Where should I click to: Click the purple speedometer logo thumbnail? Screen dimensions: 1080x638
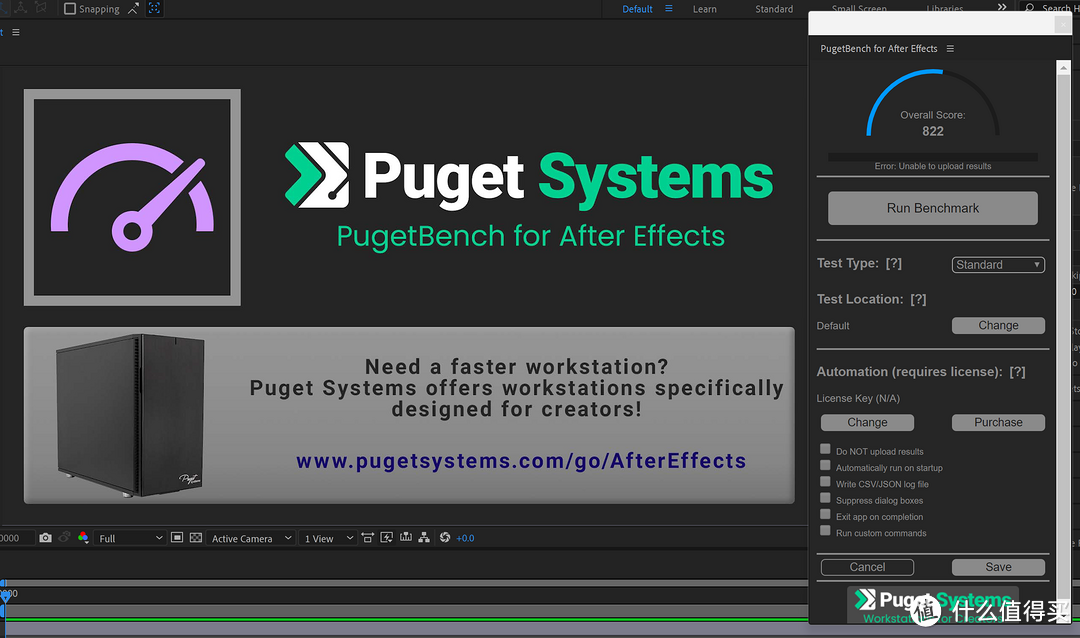[x=132, y=197]
